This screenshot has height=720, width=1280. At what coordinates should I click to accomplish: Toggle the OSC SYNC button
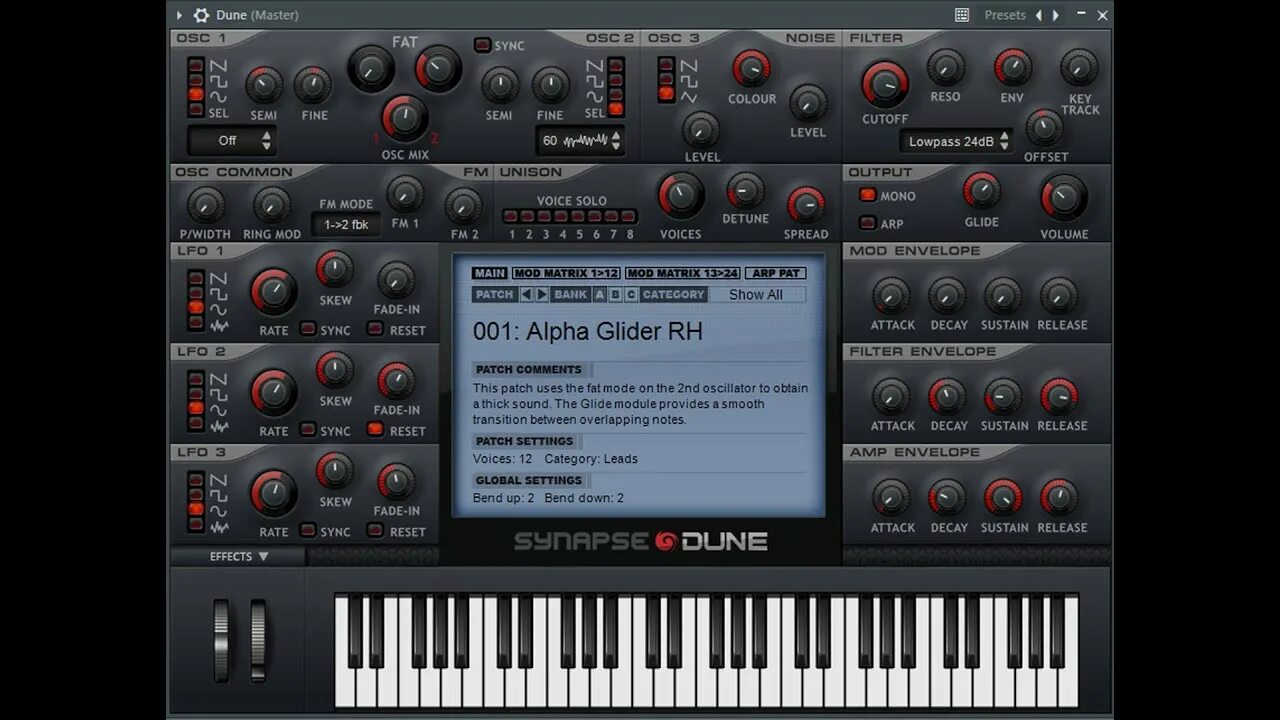pyautogui.click(x=482, y=45)
